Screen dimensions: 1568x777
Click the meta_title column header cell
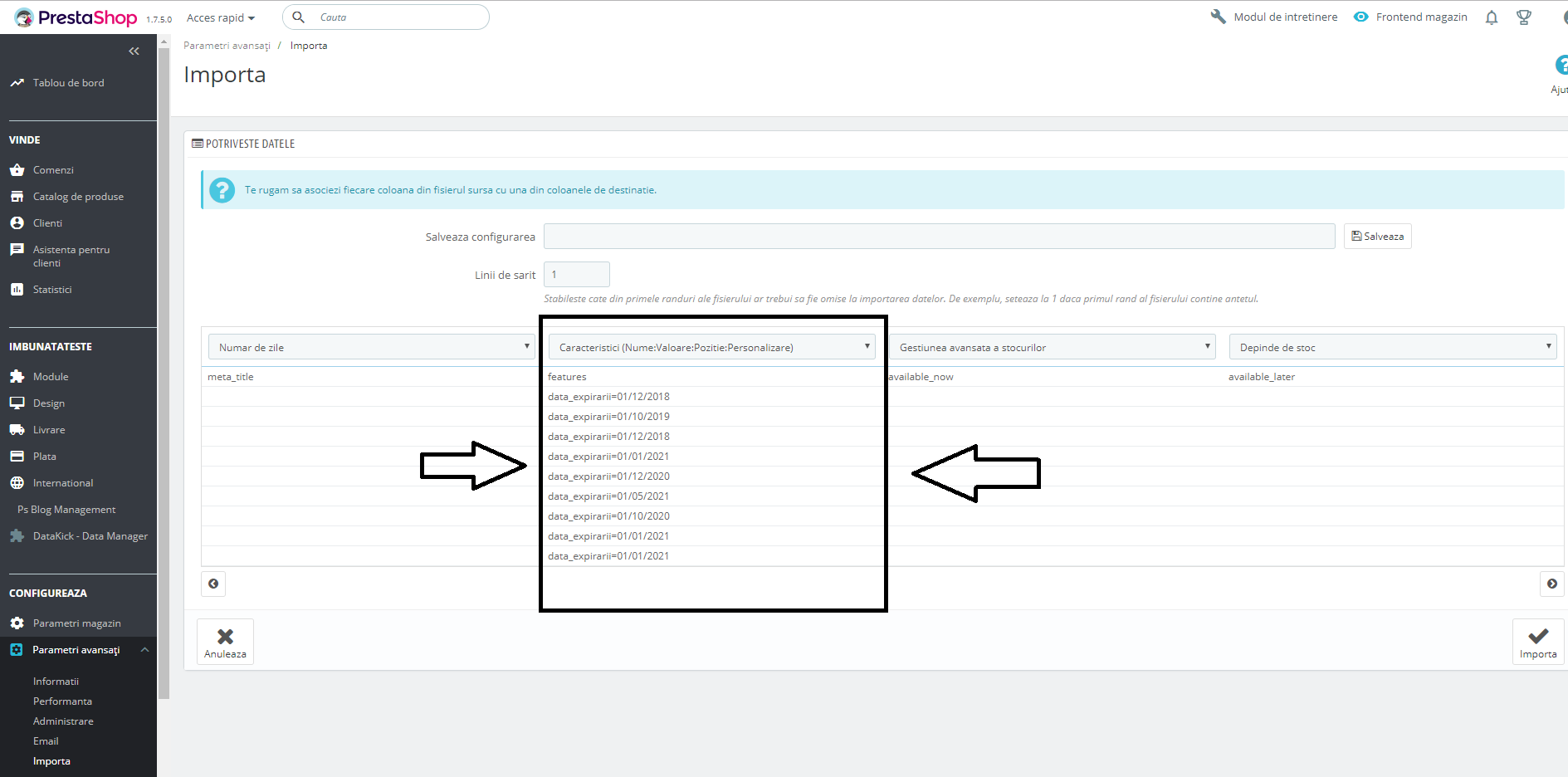371,377
